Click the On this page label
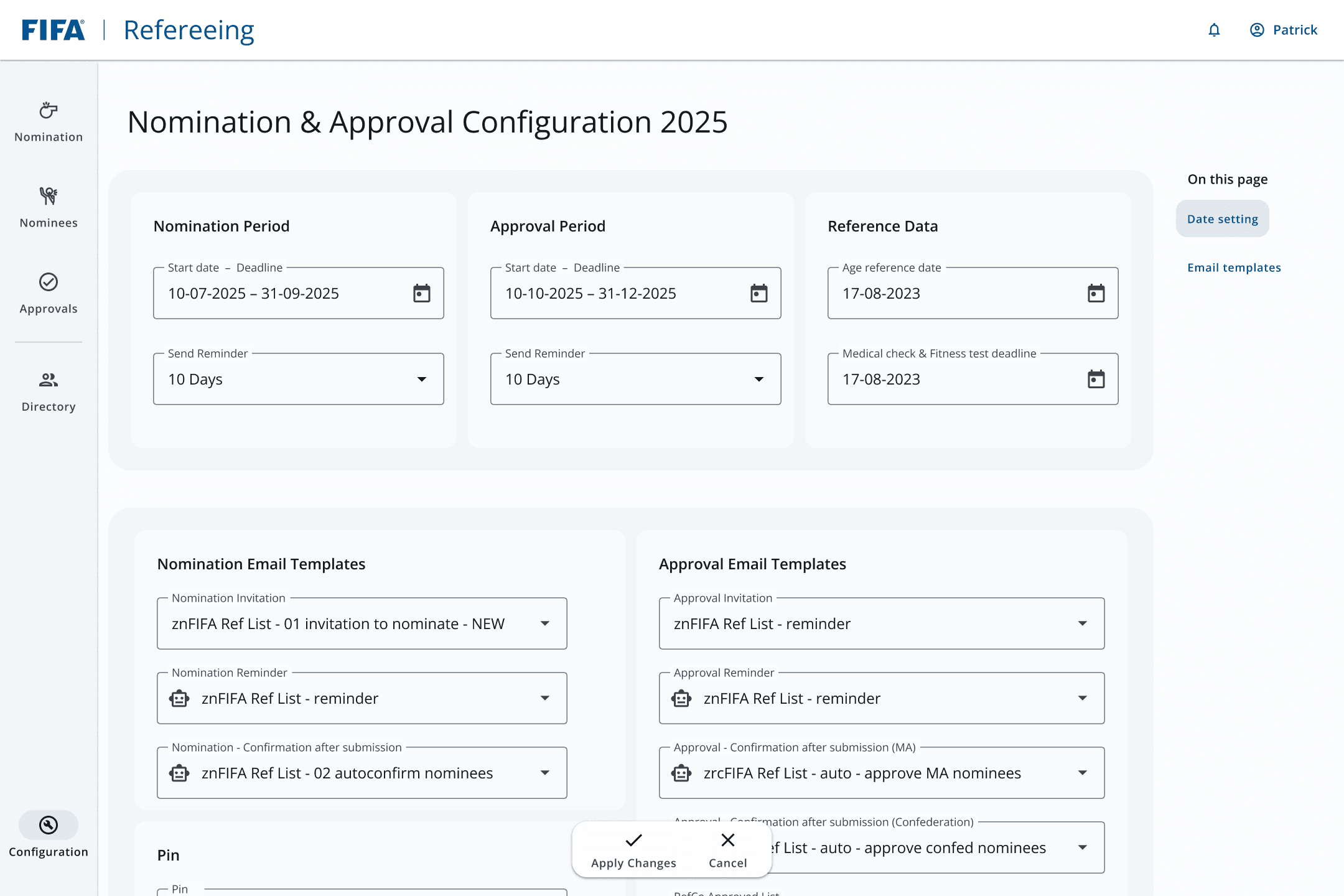Viewport: 1344px width, 896px height. 1228,179
